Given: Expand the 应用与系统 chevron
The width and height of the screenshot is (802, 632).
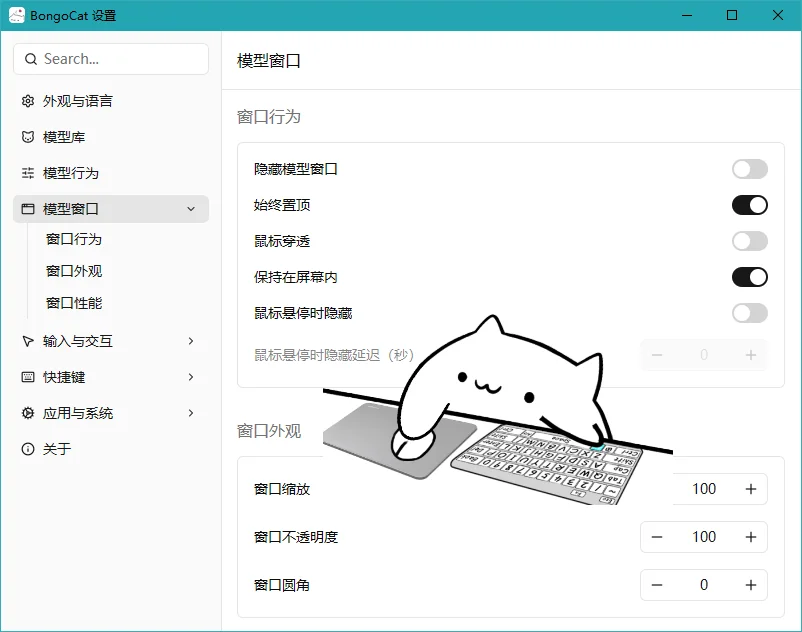Looking at the screenshot, I should pyautogui.click(x=191, y=413).
